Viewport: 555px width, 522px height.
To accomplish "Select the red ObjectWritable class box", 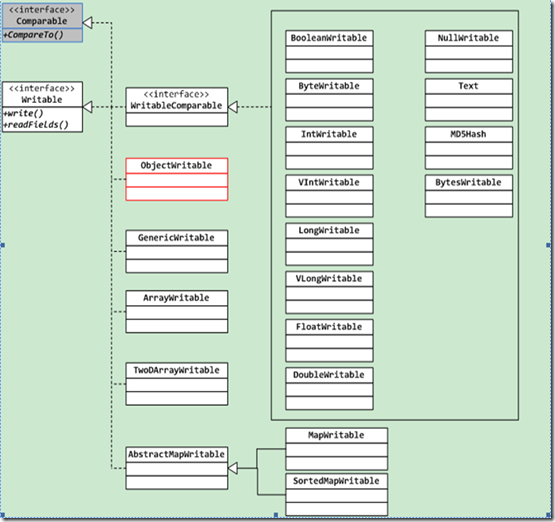I will [x=177, y=179].
